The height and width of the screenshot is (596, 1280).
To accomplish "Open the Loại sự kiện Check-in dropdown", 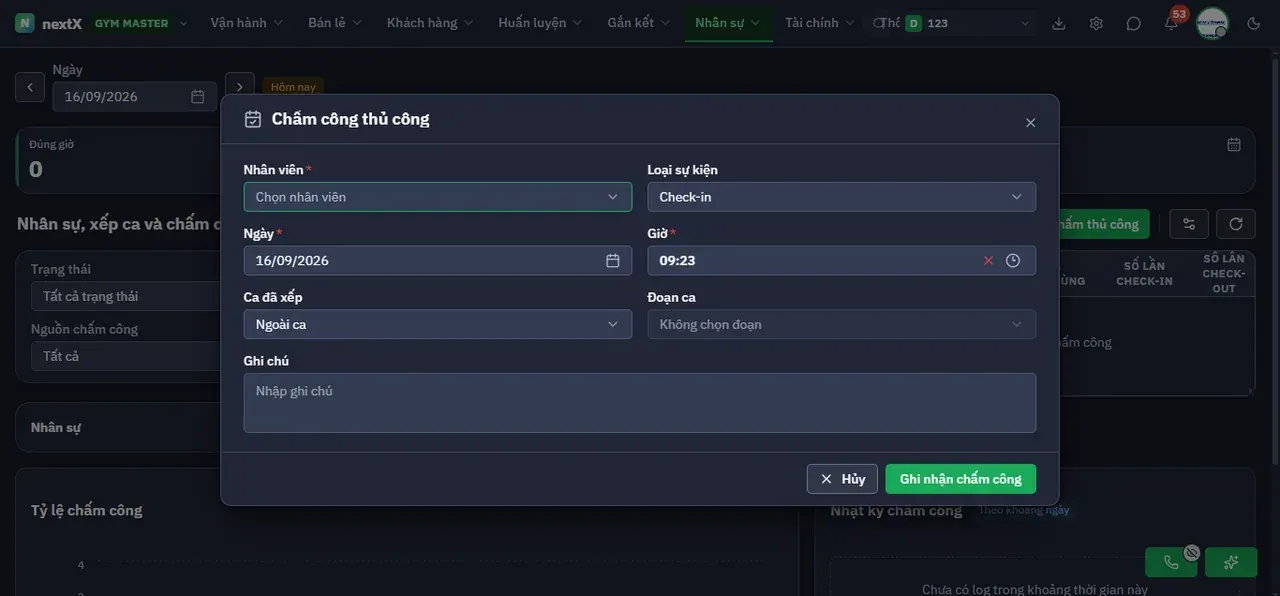I will (842, 197).
